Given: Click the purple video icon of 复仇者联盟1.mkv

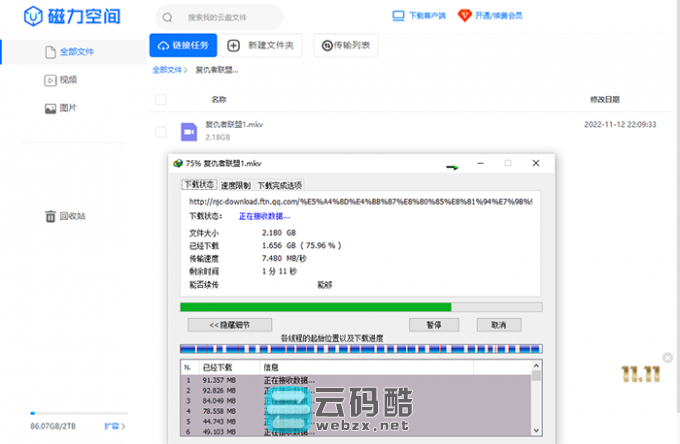Looking at the screenshot, I should (x=188, y=131).
